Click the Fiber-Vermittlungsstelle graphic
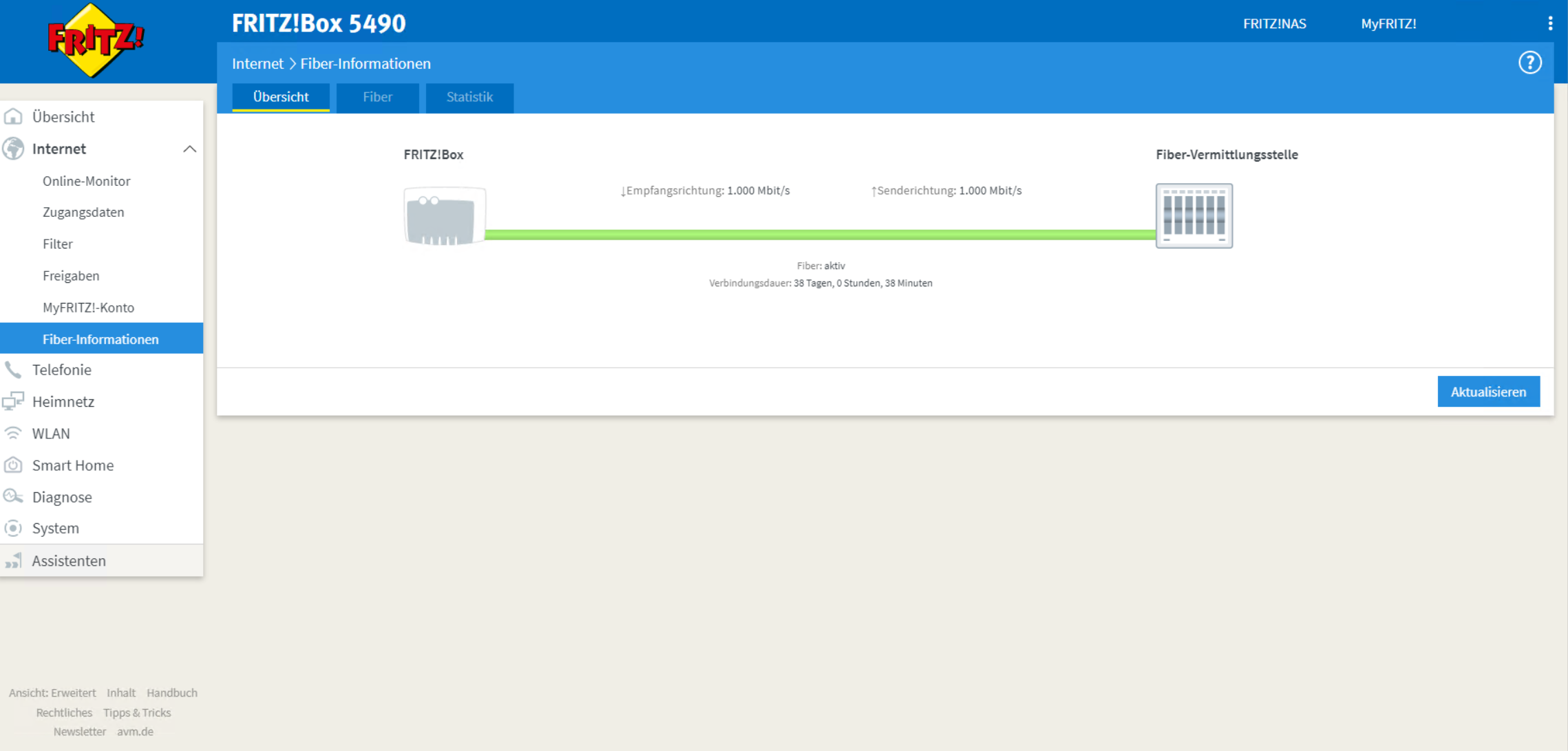This screenshot has width=1568, height=751. point(1194,215)
